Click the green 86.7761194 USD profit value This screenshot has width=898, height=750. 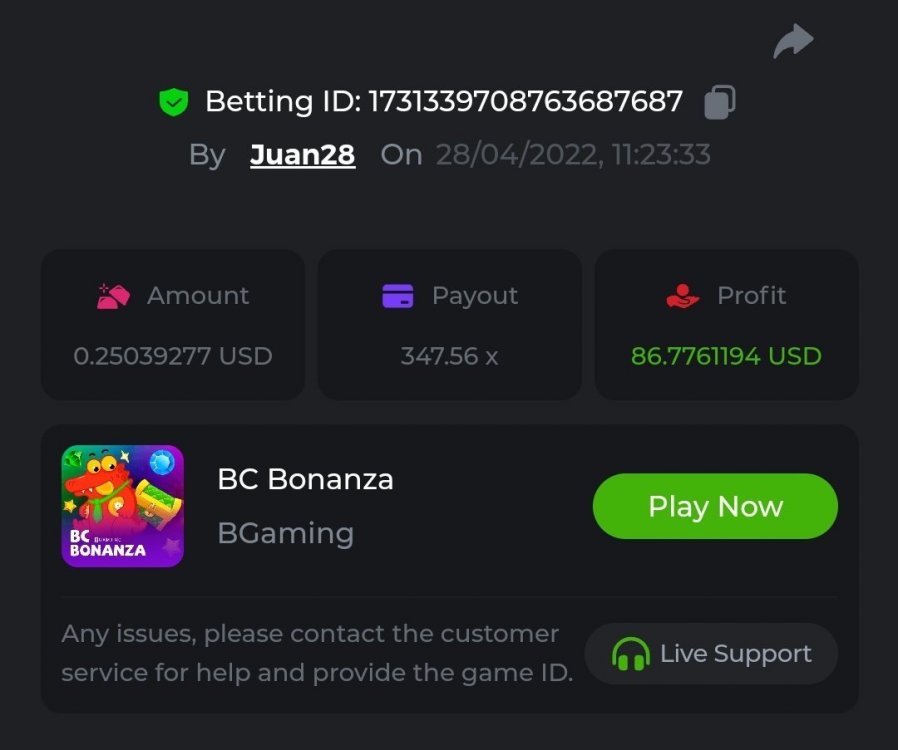[x=726, y=356]
